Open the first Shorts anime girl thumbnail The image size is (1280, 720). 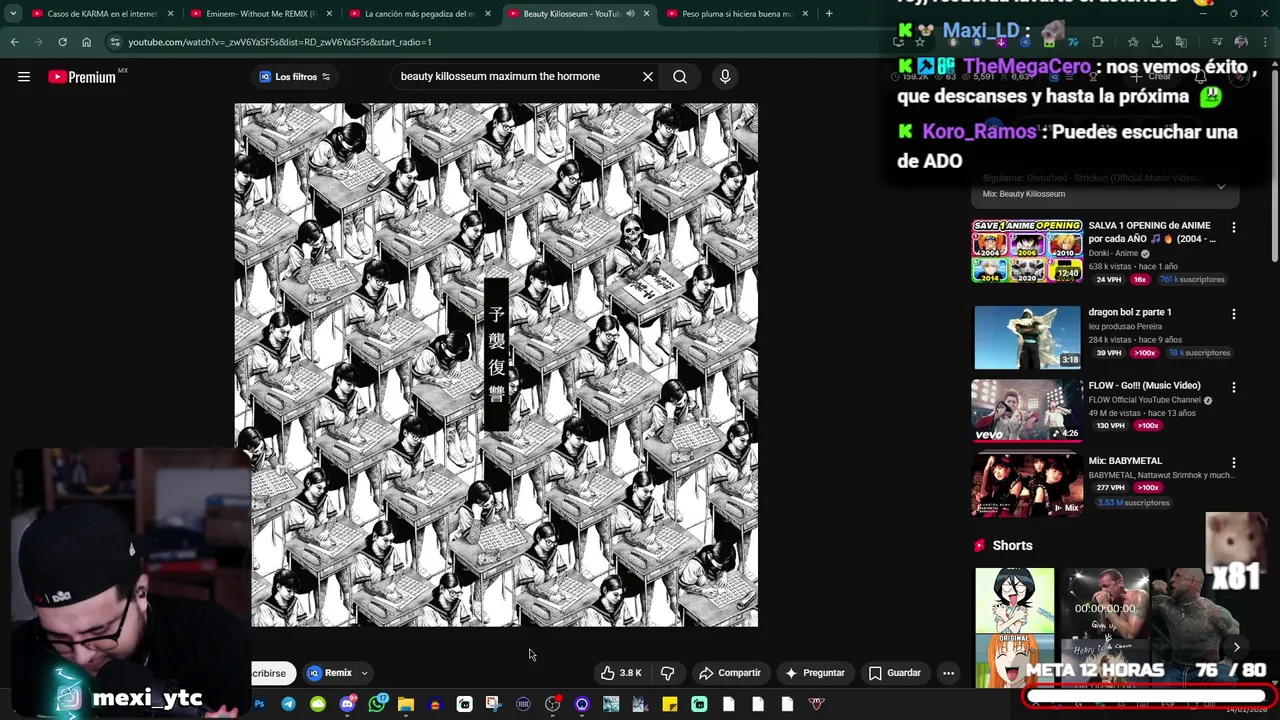click(1015, 627)
